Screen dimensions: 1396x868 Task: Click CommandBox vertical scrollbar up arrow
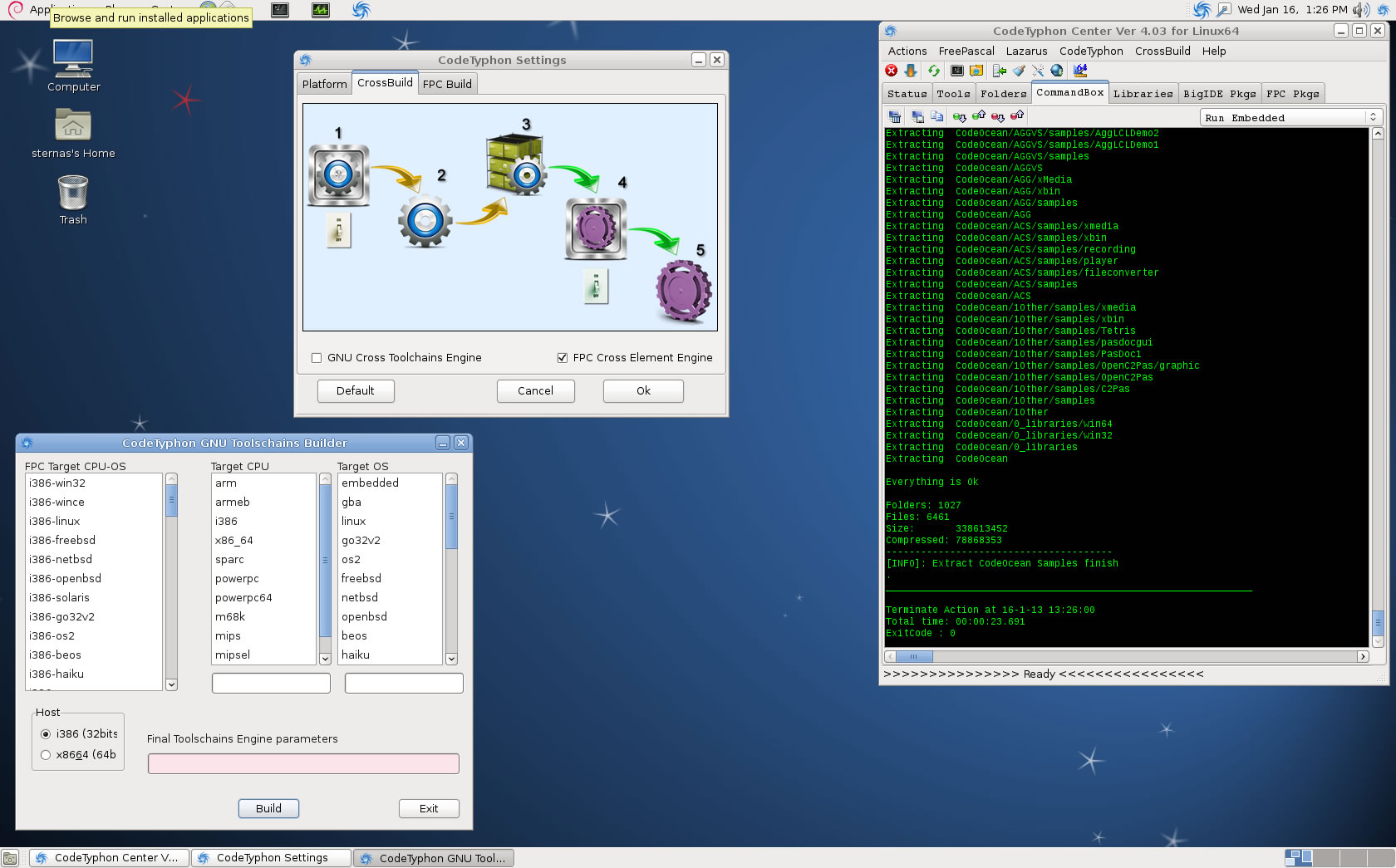click(1377, 134)
